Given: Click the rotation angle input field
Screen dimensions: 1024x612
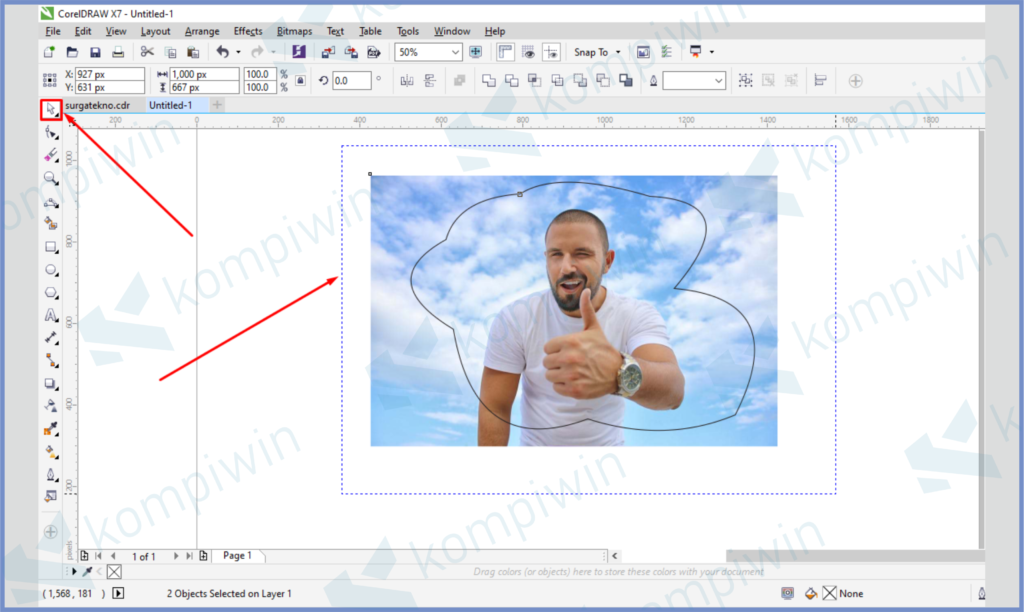Looking at the screenshot, I should point(351,81).
